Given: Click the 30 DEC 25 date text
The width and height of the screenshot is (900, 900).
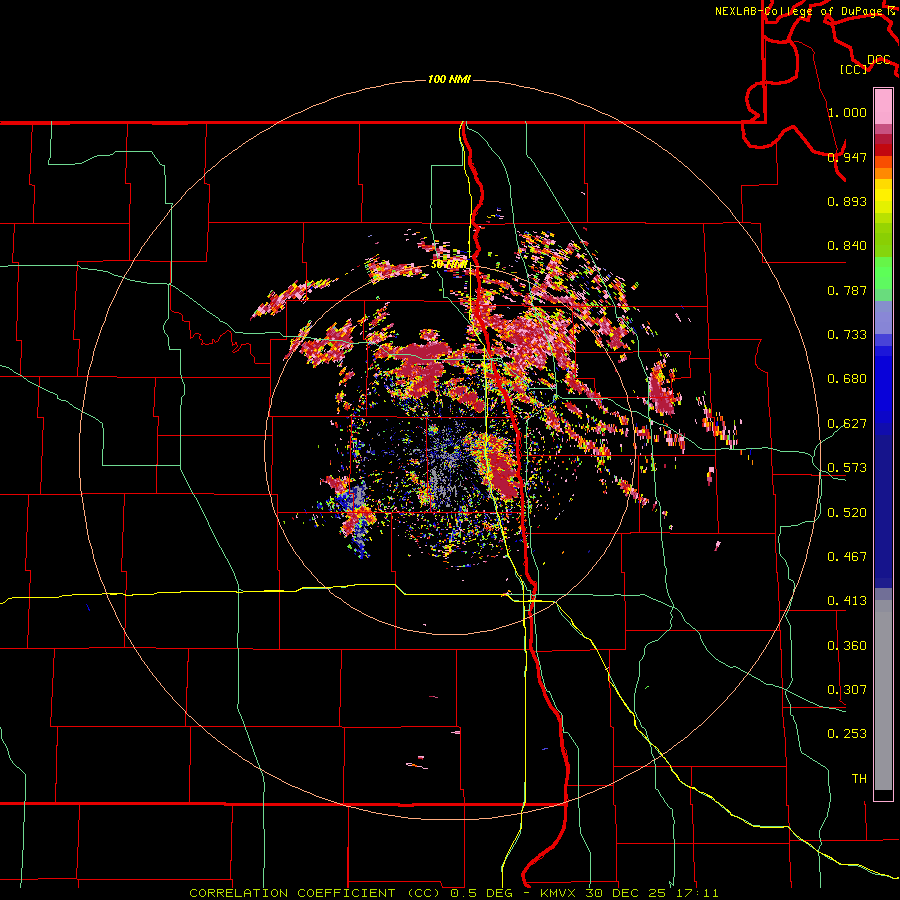Looking at the screenshot, I should click(x=626, y=893).
